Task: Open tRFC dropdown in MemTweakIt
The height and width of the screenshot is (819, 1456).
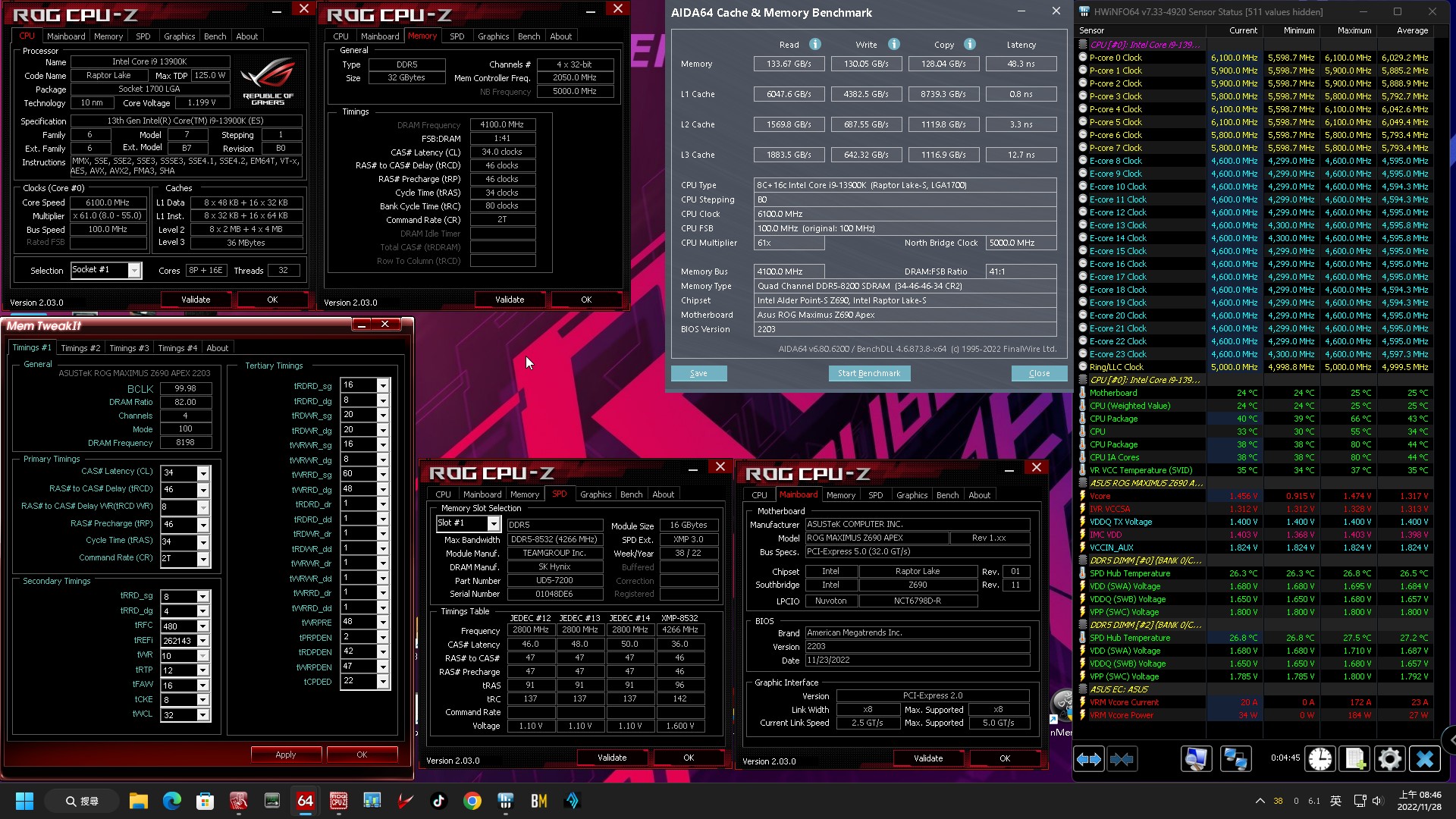Action: point(203,626)
